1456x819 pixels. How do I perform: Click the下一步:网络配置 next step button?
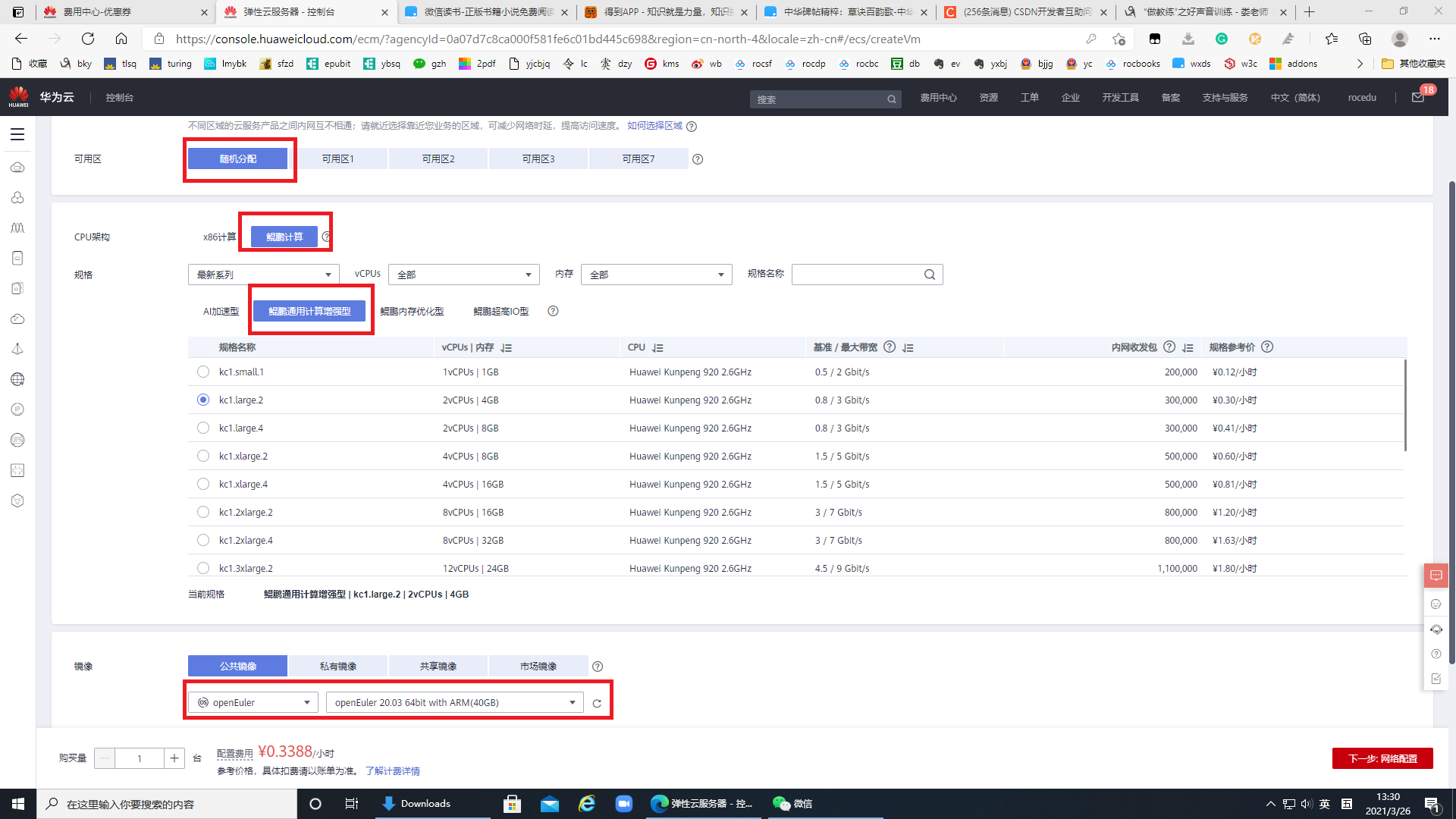[x=1382, y=758]
